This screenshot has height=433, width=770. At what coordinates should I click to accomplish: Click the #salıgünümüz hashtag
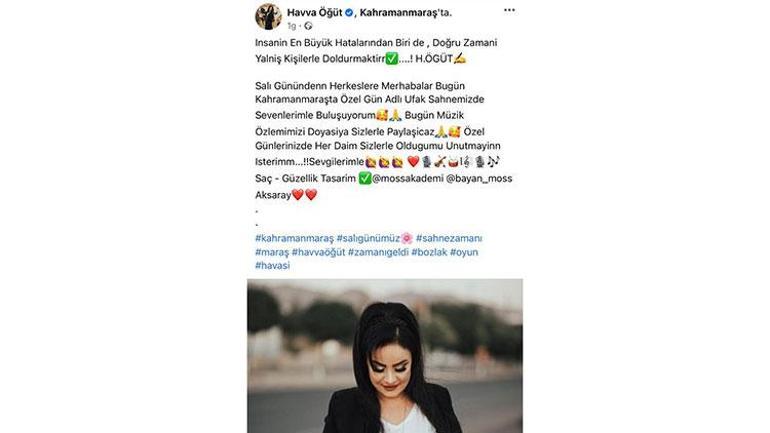coord(368,238)
